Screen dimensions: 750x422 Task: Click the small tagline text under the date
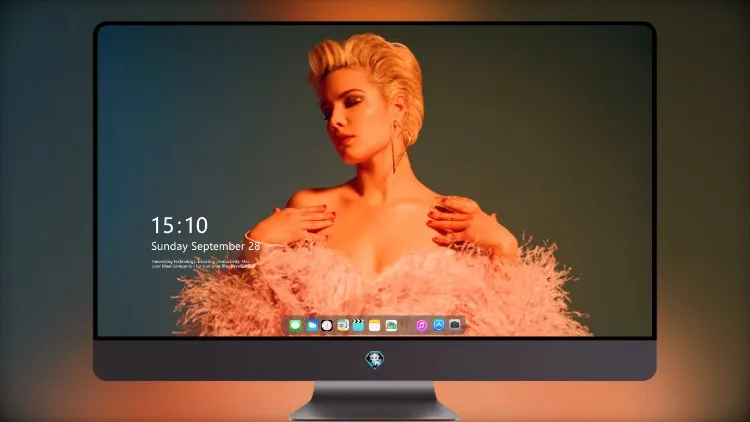click(x=203, y=264)
